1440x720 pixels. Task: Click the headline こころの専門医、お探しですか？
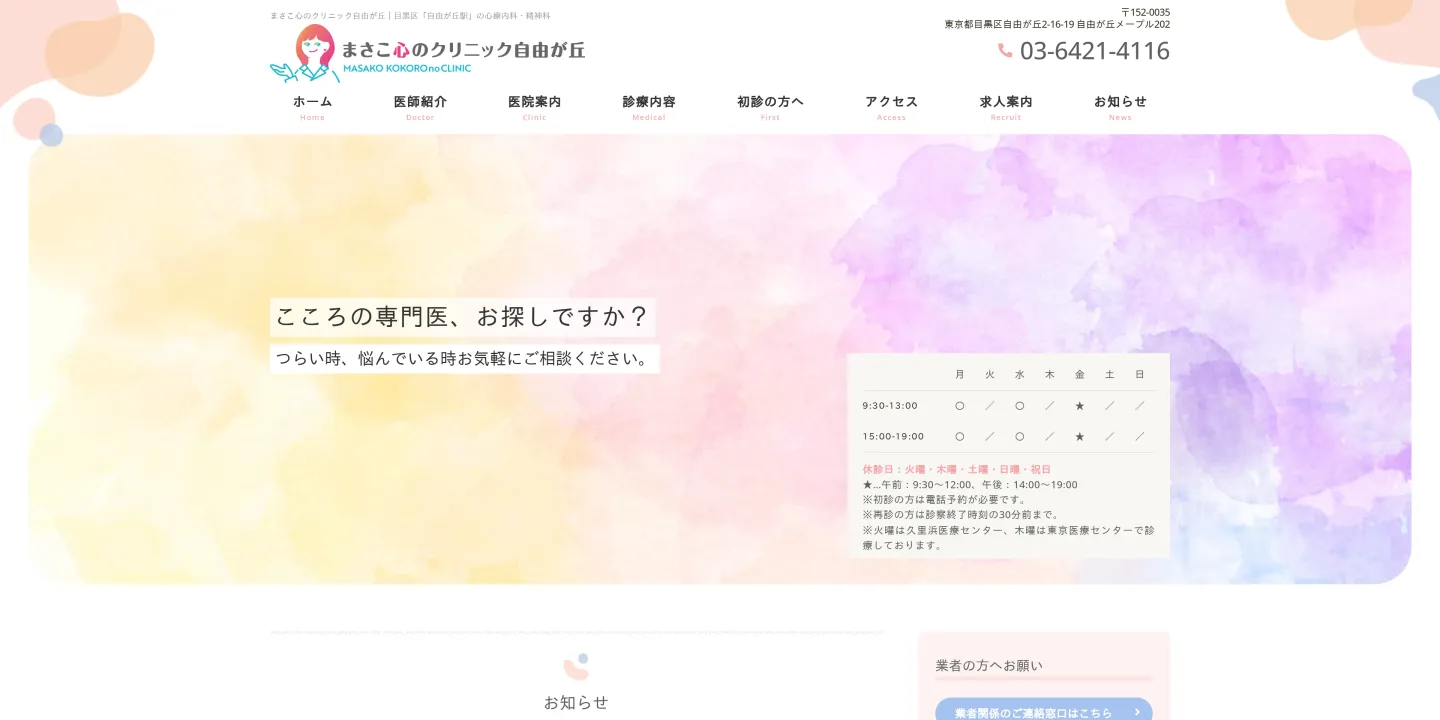pyautogui.click(x=463, y=316)
